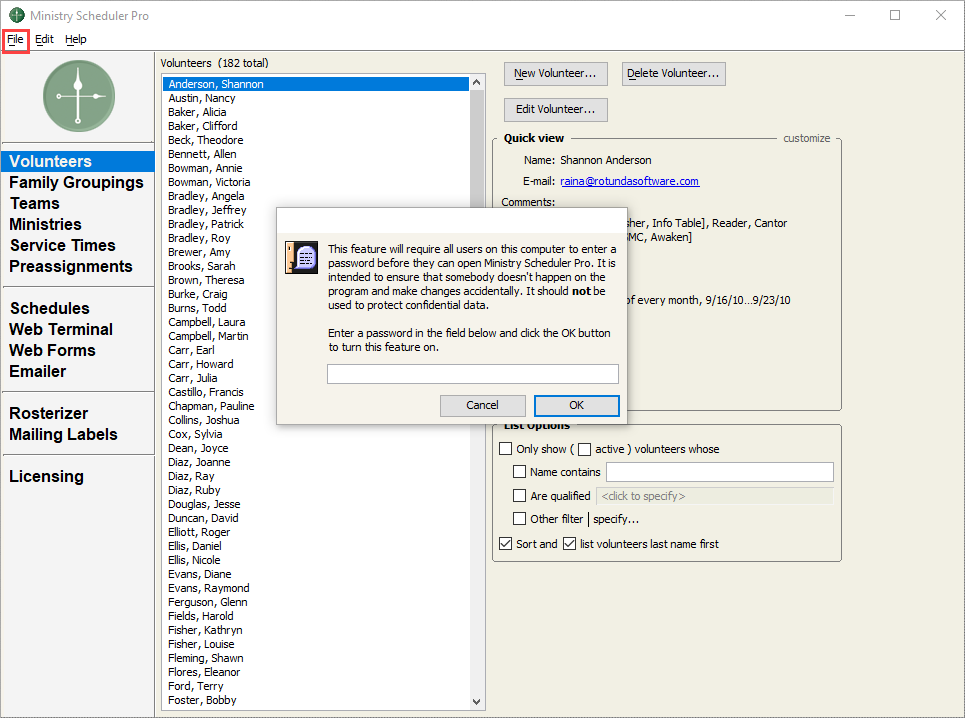This screenshot has width=965, height=718.
Task: Click the customize link in Quick view
Action: 806,138
